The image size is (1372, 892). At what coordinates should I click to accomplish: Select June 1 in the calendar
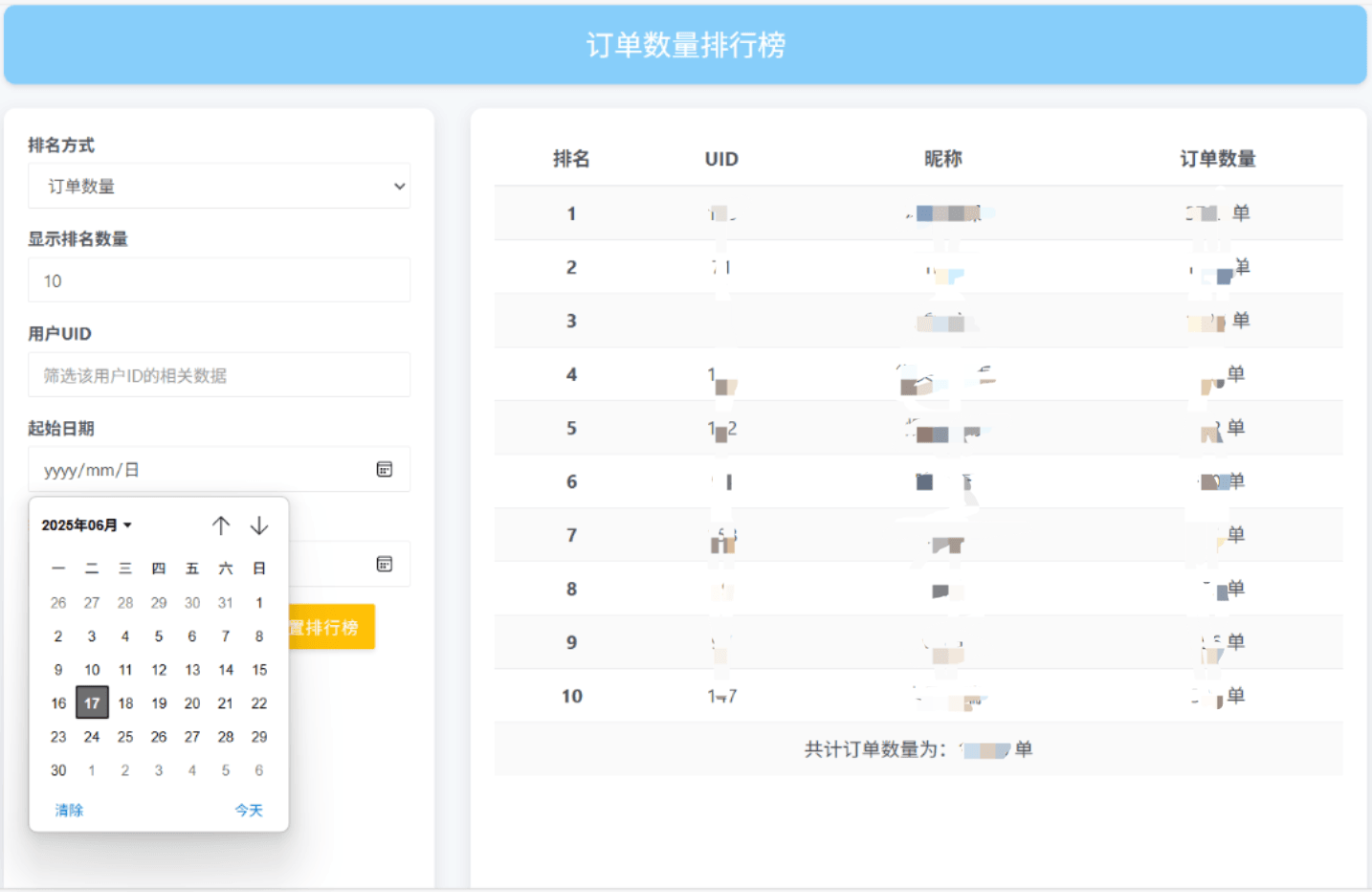point(259,603)
